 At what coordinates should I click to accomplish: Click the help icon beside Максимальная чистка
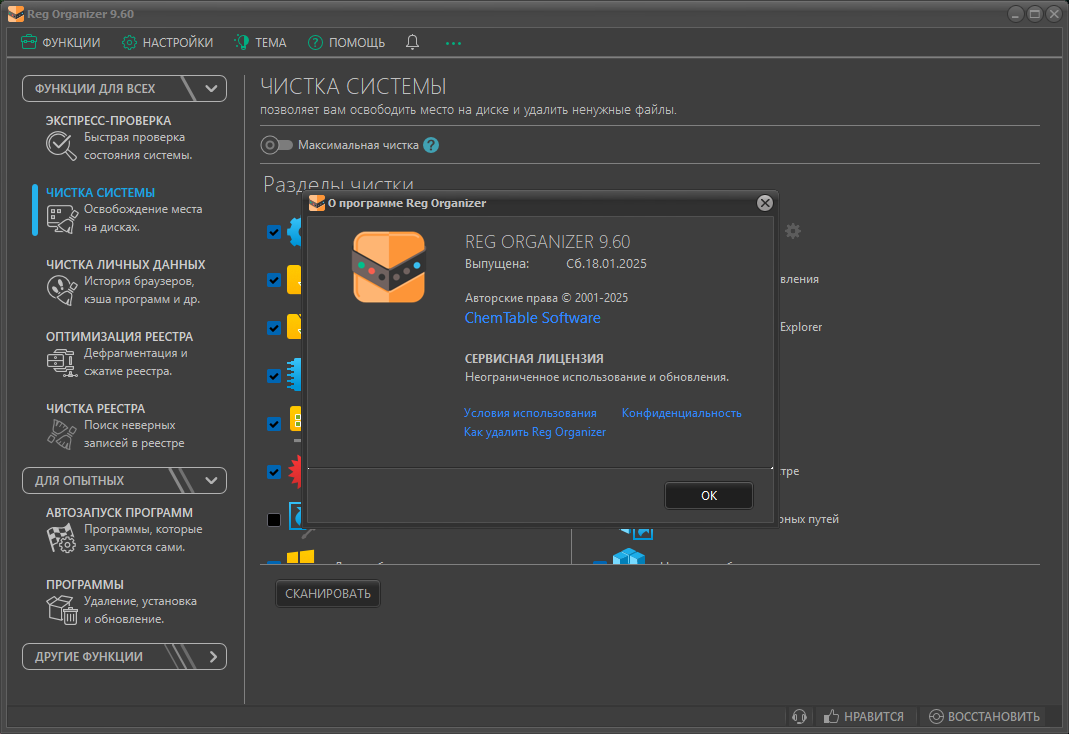coord(431,145)
